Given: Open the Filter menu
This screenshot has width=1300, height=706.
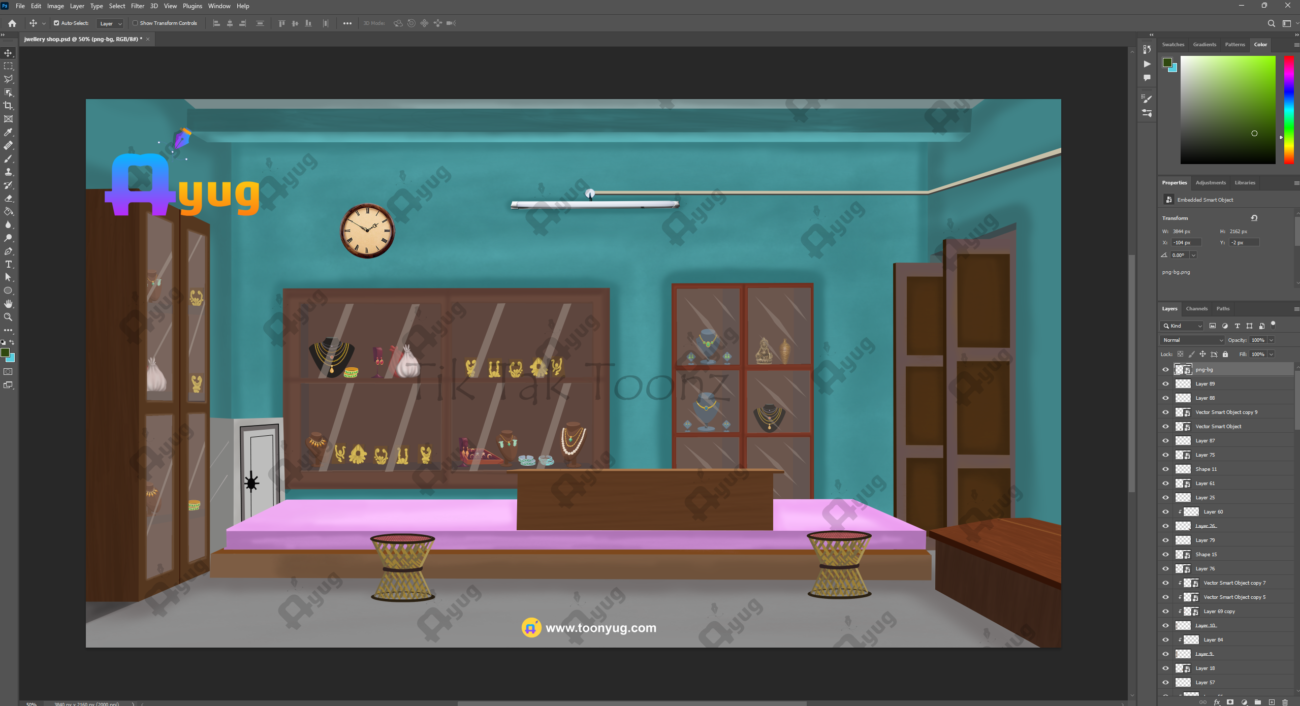Looking at the screenshot, I should click(x=137, y=6).
